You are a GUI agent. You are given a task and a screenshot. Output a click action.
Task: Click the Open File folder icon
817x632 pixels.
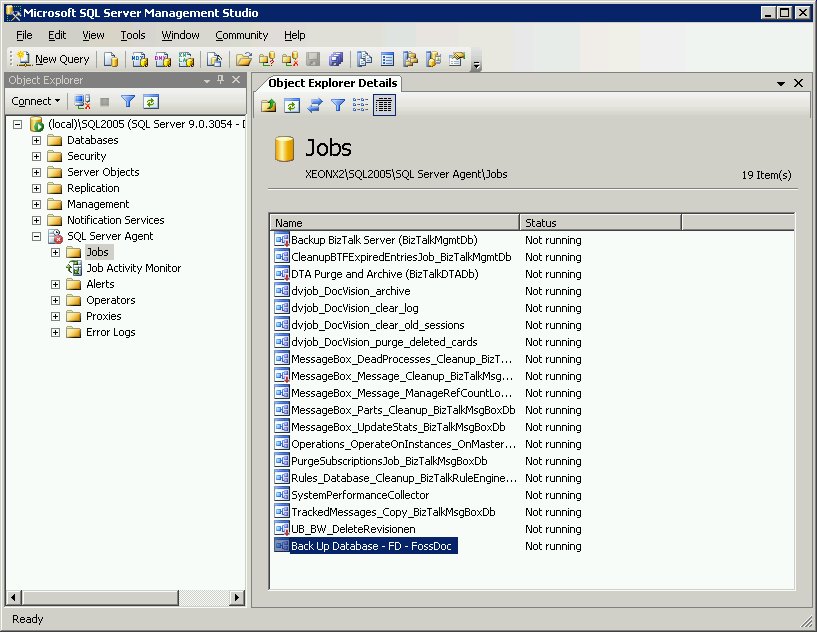(x=243, y=59)
